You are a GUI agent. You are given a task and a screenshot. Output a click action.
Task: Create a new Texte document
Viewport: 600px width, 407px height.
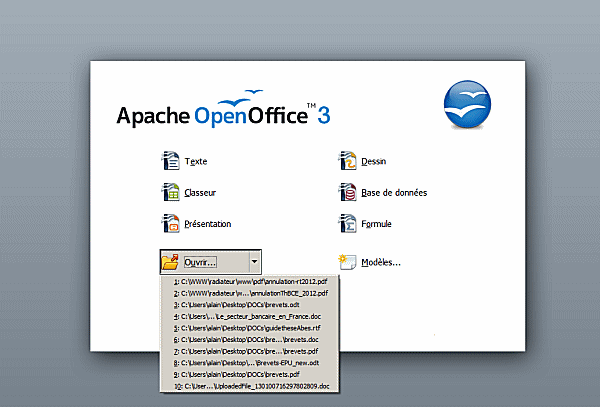[x=184, y=161]
